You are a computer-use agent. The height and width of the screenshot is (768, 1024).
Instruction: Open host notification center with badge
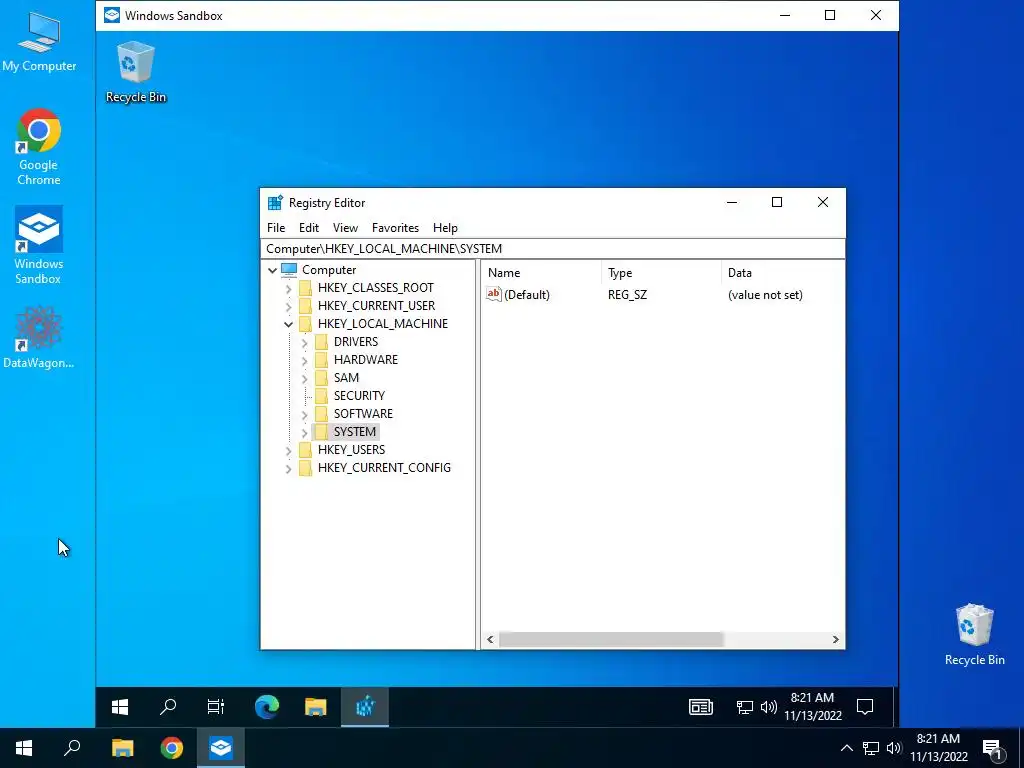click(x=992, y=749)
